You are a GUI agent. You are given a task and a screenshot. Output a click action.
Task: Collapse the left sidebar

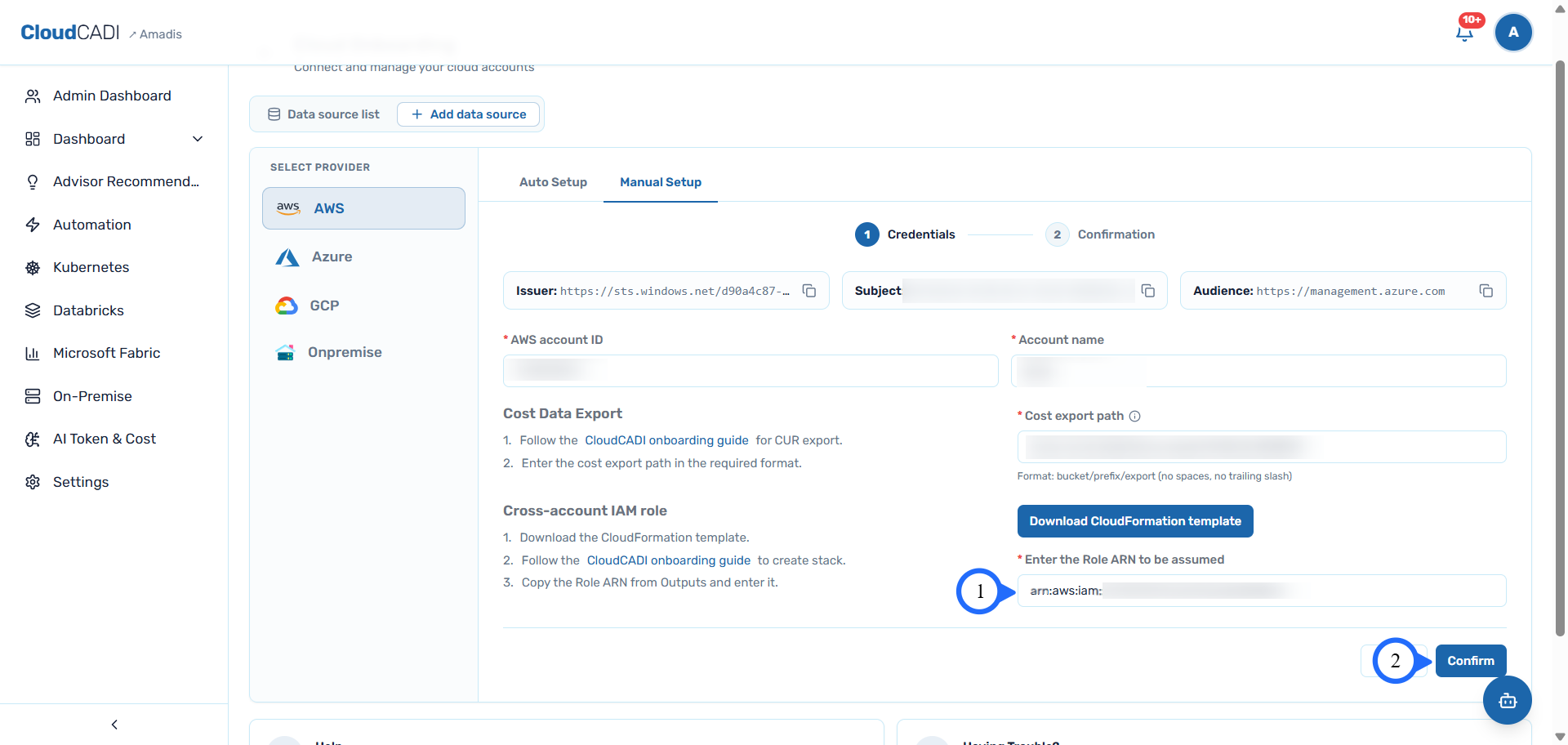point(114,725)
